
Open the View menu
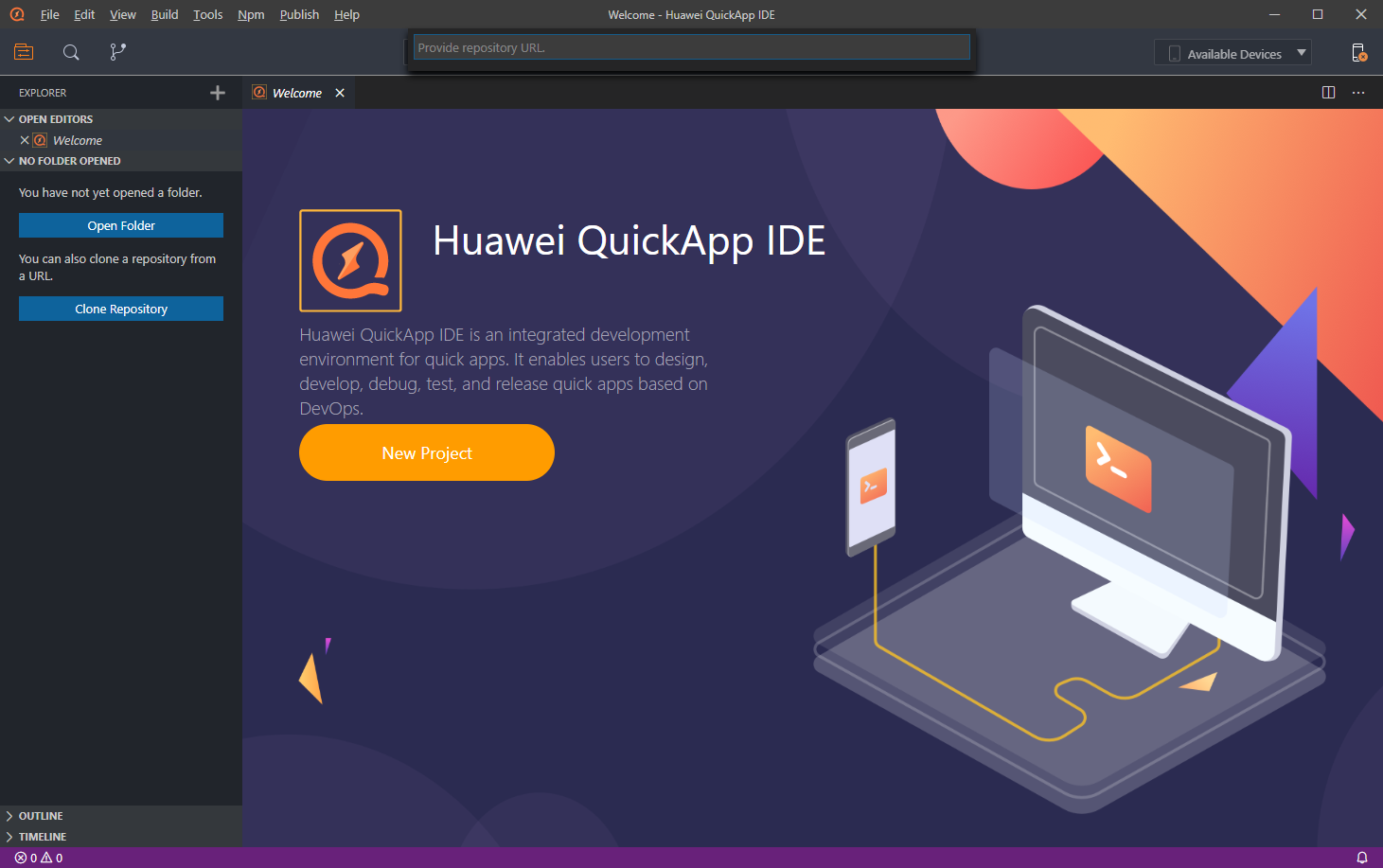[x=123, y=14]
